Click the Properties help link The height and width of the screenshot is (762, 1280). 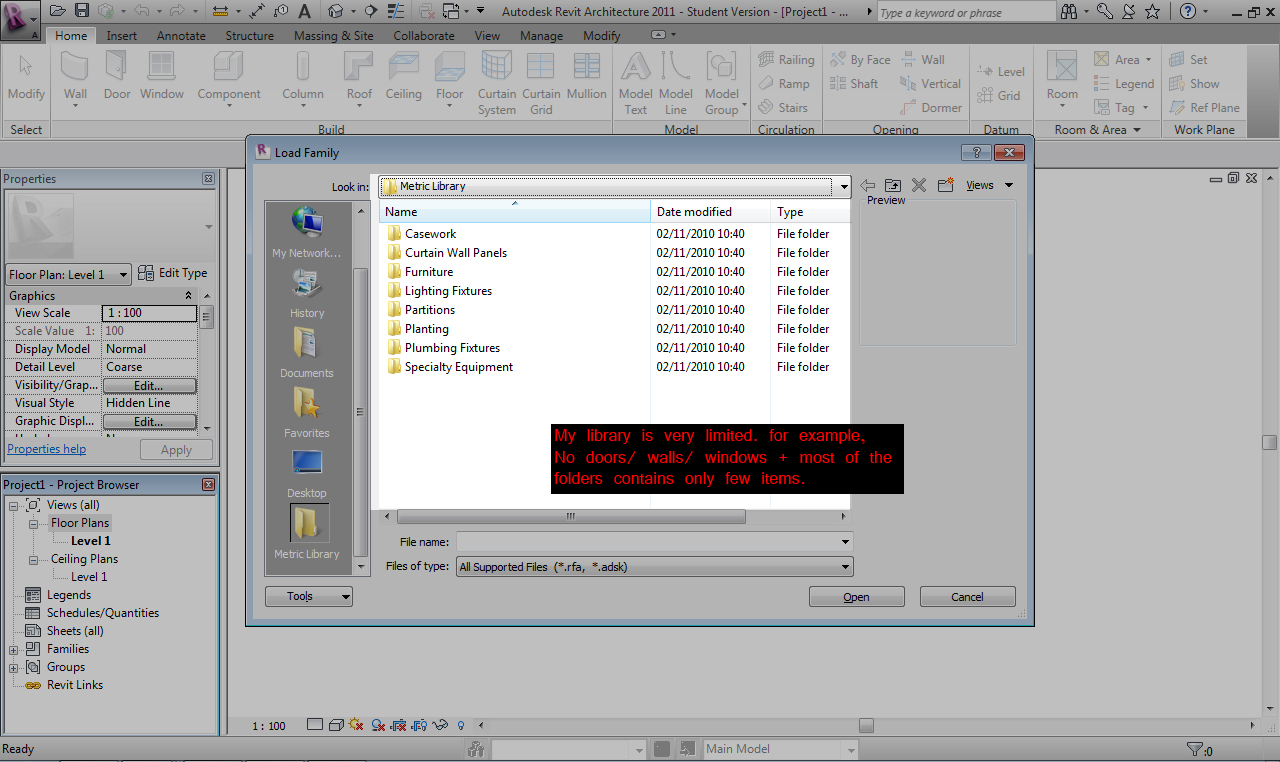(x=47, y=449)
